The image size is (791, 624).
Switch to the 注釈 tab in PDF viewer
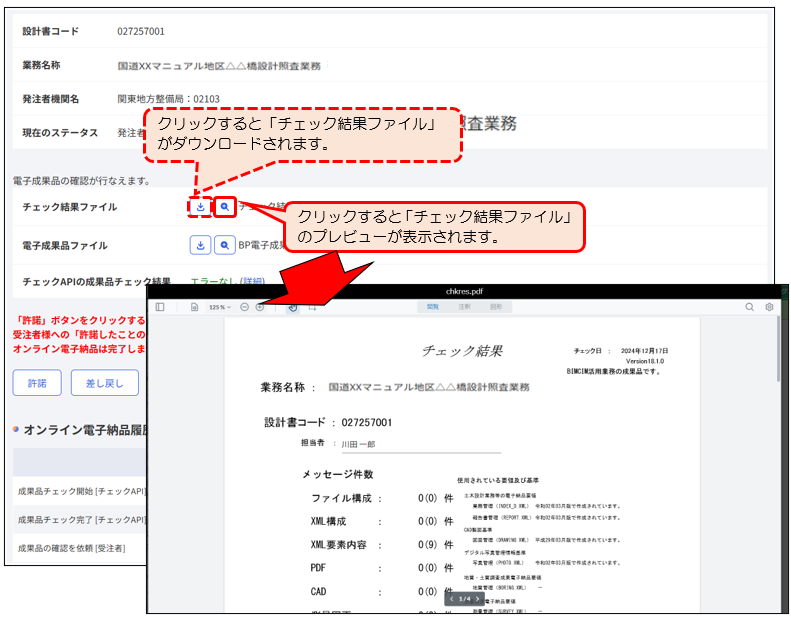(464, 307)
